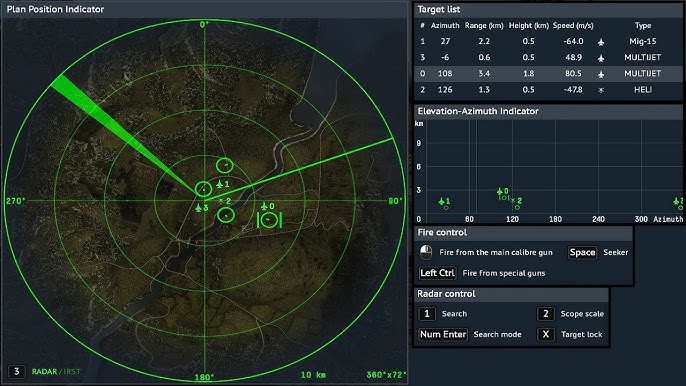Click the Left Ctrl key button
This screenshot has width=686, height=386.
click(x=438, y=273)
